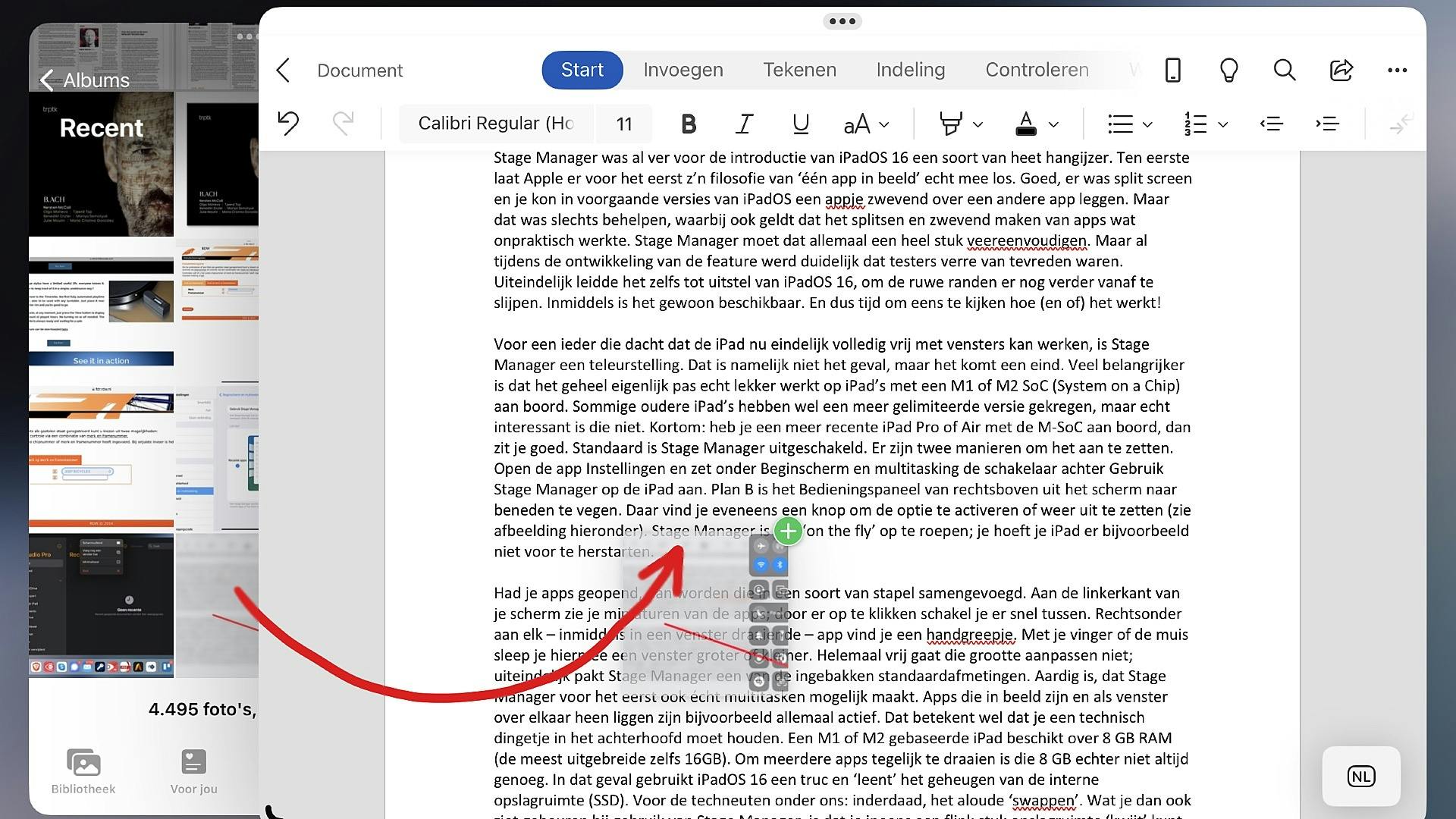Open document search magnifier icon

coord(1284,70)
